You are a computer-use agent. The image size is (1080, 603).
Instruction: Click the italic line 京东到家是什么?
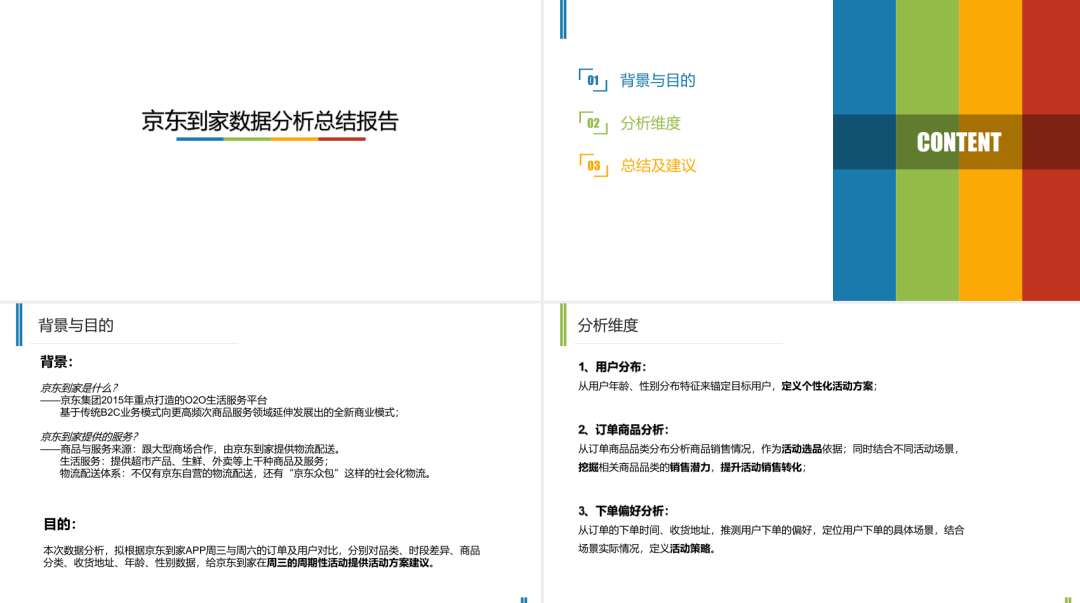[x=79, y=388]
